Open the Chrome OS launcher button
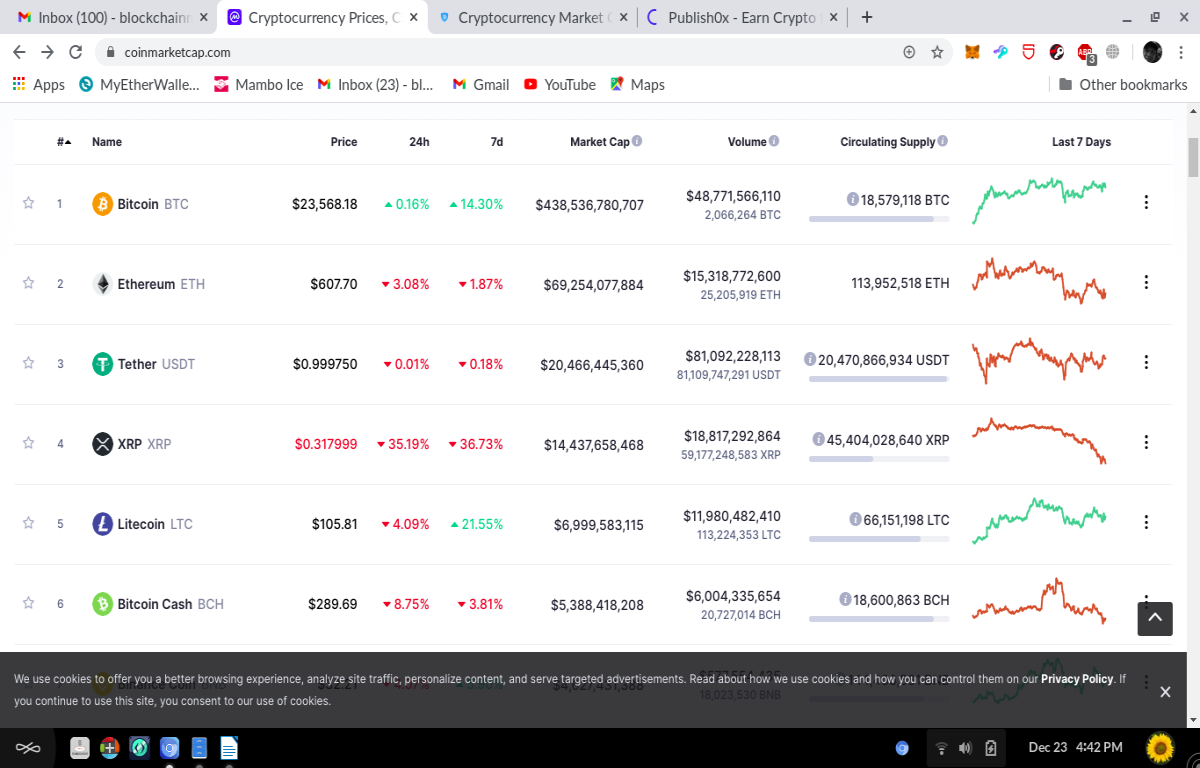This screenshot has width=1200, height=768. coord(27,747)
